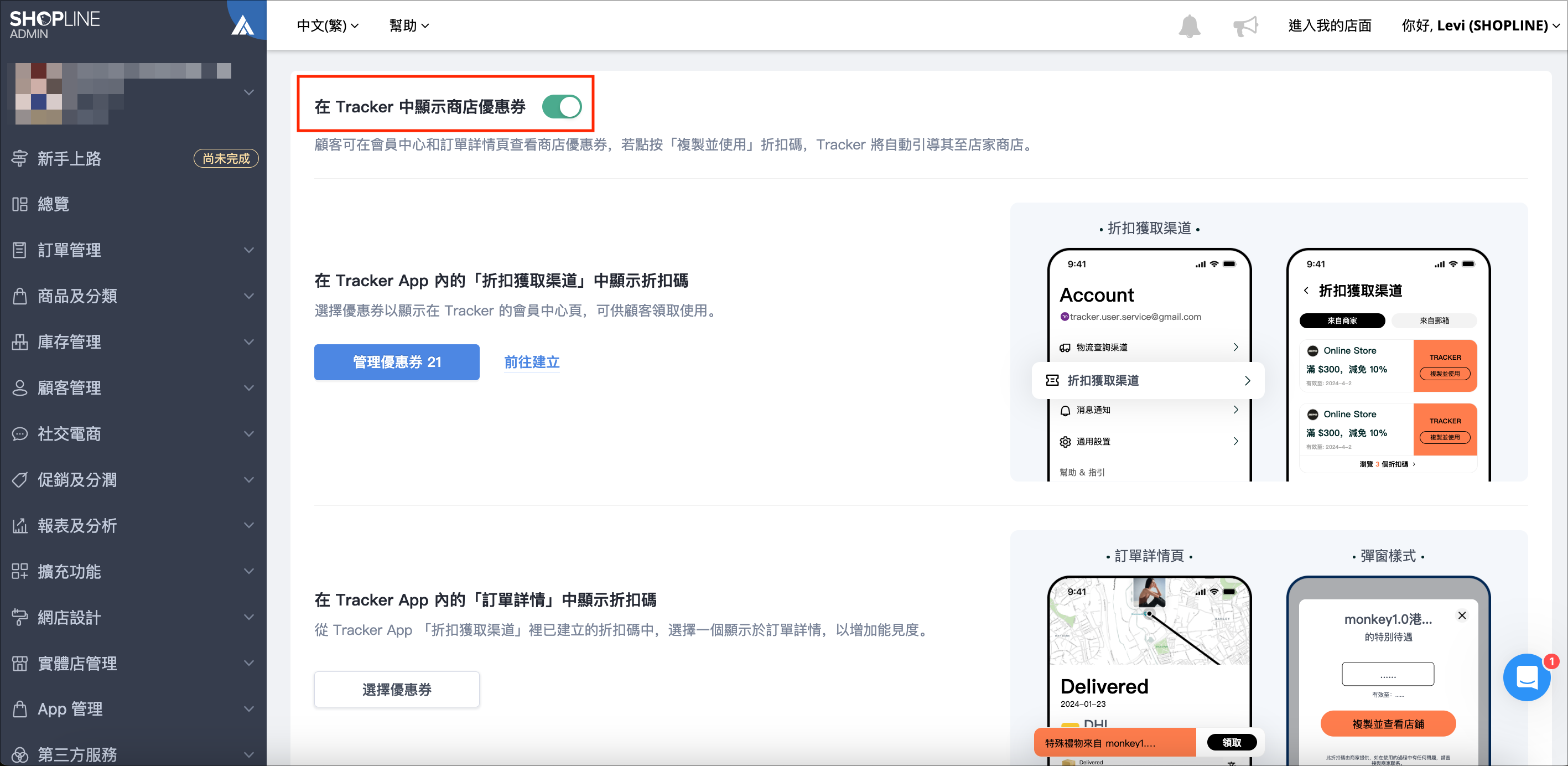Expand the 顧客管理 chevron
The image size is (1568, 766).
coord(248,388)
